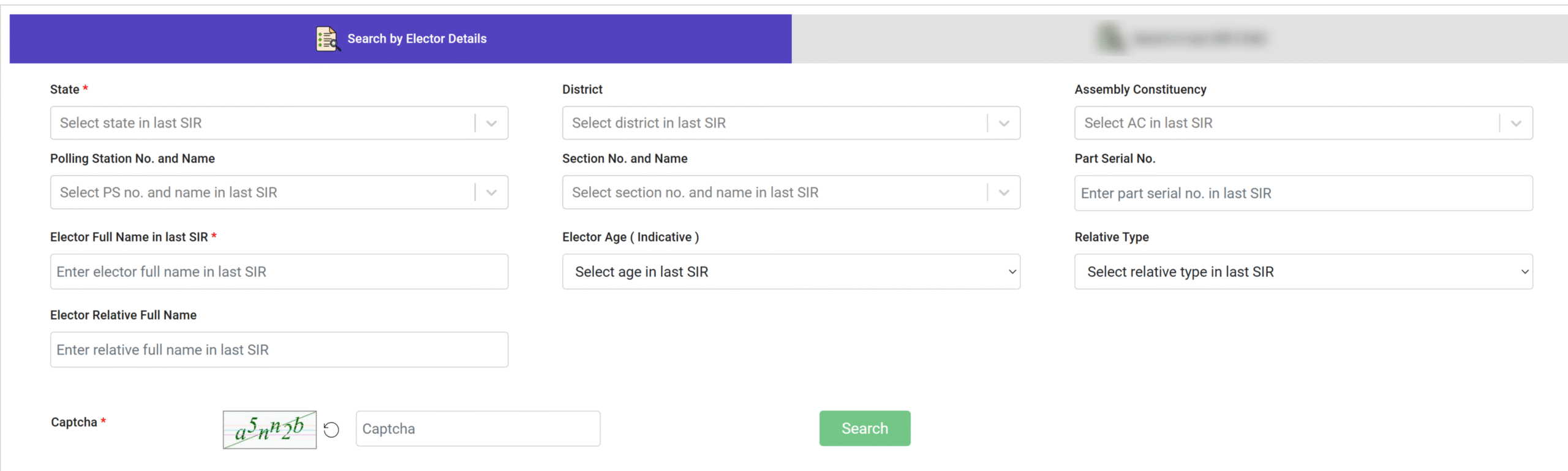The height and width of the screenshot is (471, 1568).
Task: Click the Assembly Constituency chevron arrow
Action: pos(1516,123)
